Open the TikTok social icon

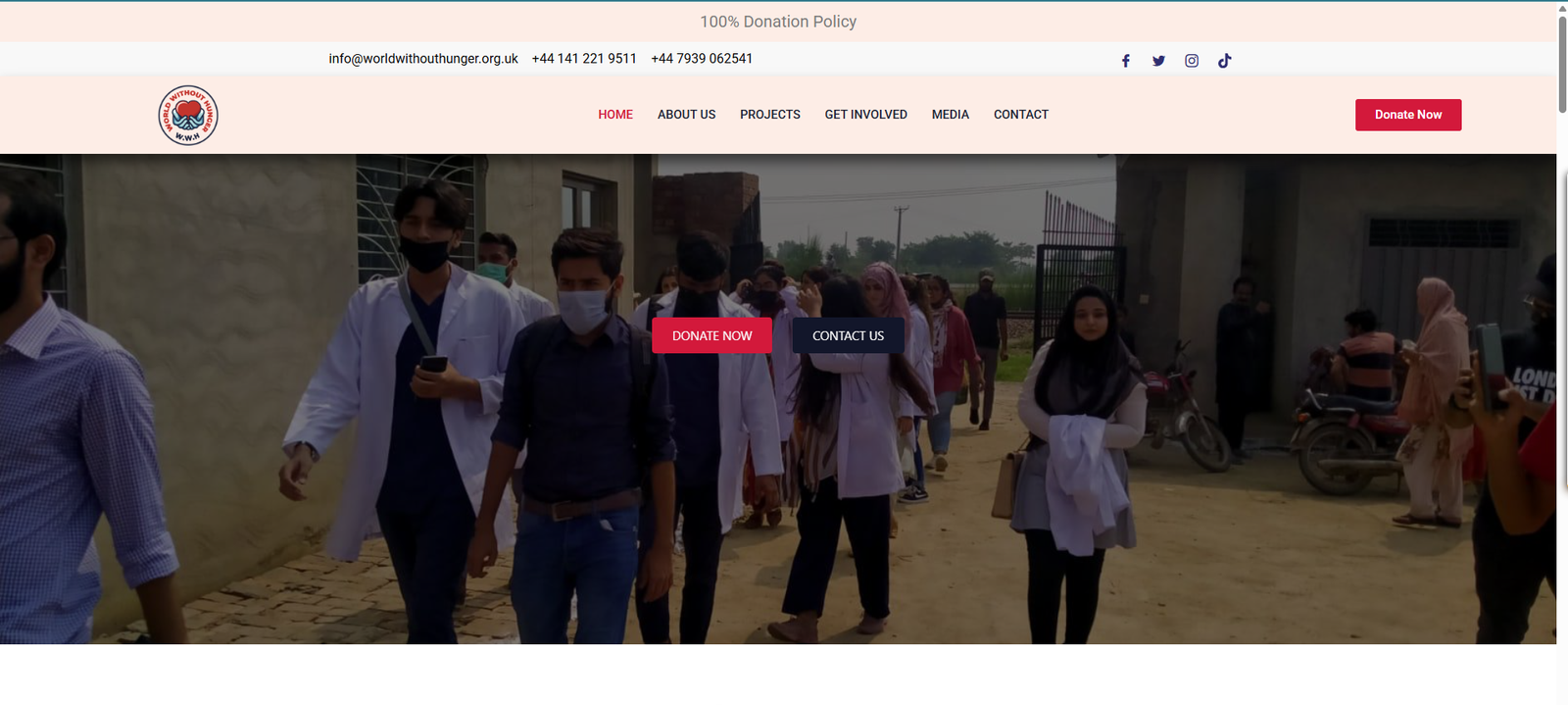tap(1225, 61)
